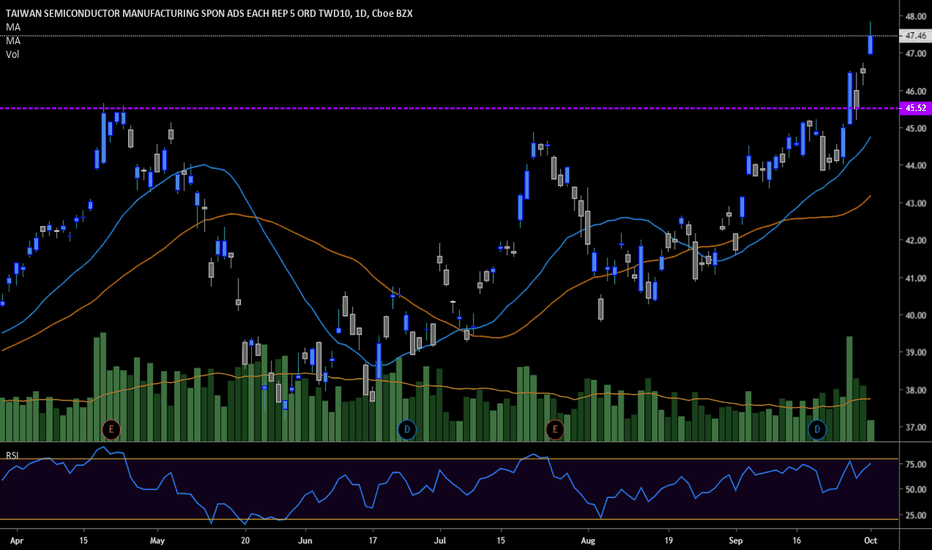
Task: Click the 44.00 price axis label
Action: click(x=915, y=165)
